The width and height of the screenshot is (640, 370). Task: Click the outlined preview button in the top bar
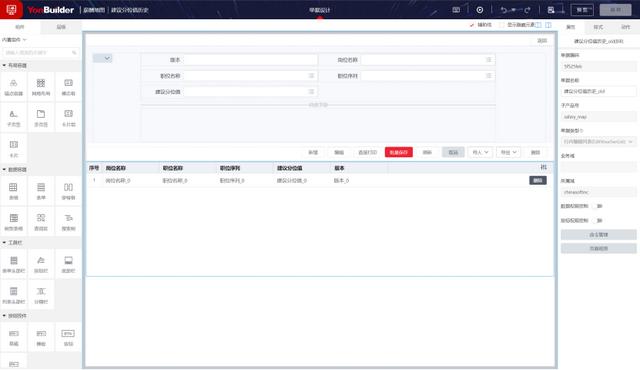point(582,10)
